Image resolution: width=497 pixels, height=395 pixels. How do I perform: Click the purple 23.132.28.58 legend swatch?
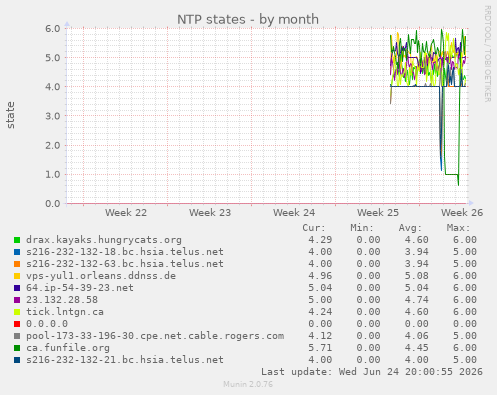coord(17,300)
